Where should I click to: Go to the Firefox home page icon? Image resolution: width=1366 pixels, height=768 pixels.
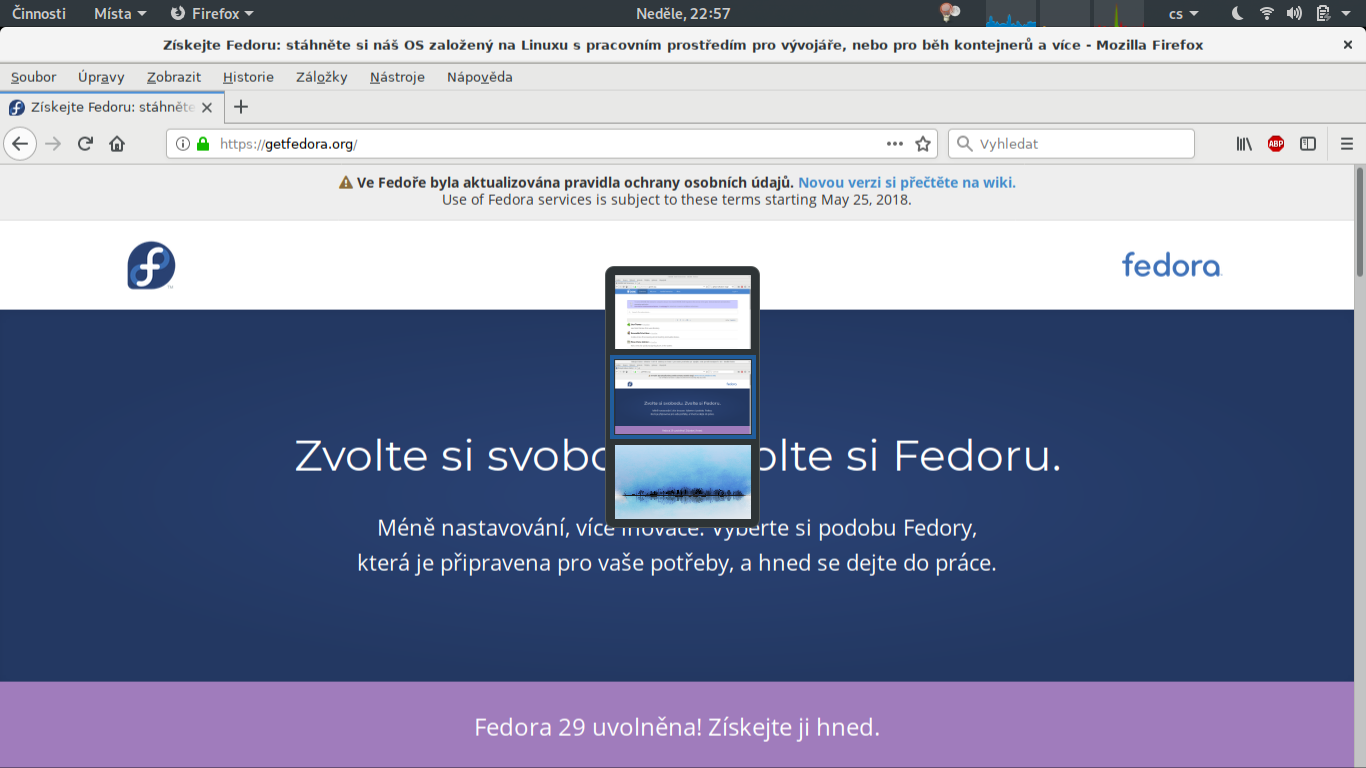point(117,144)
